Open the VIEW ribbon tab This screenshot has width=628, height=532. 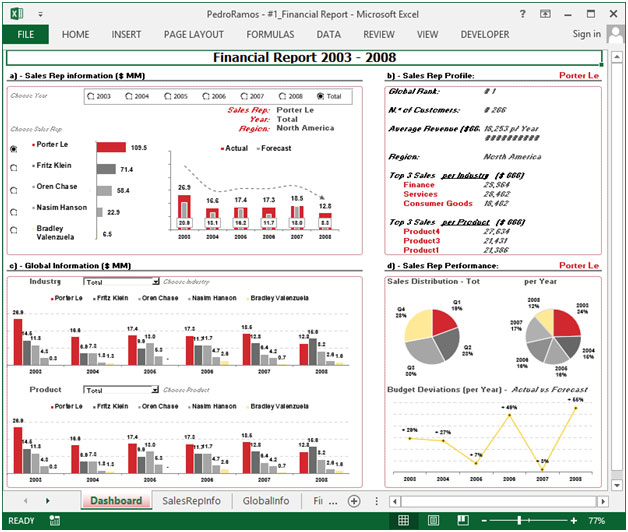[427, 34]
